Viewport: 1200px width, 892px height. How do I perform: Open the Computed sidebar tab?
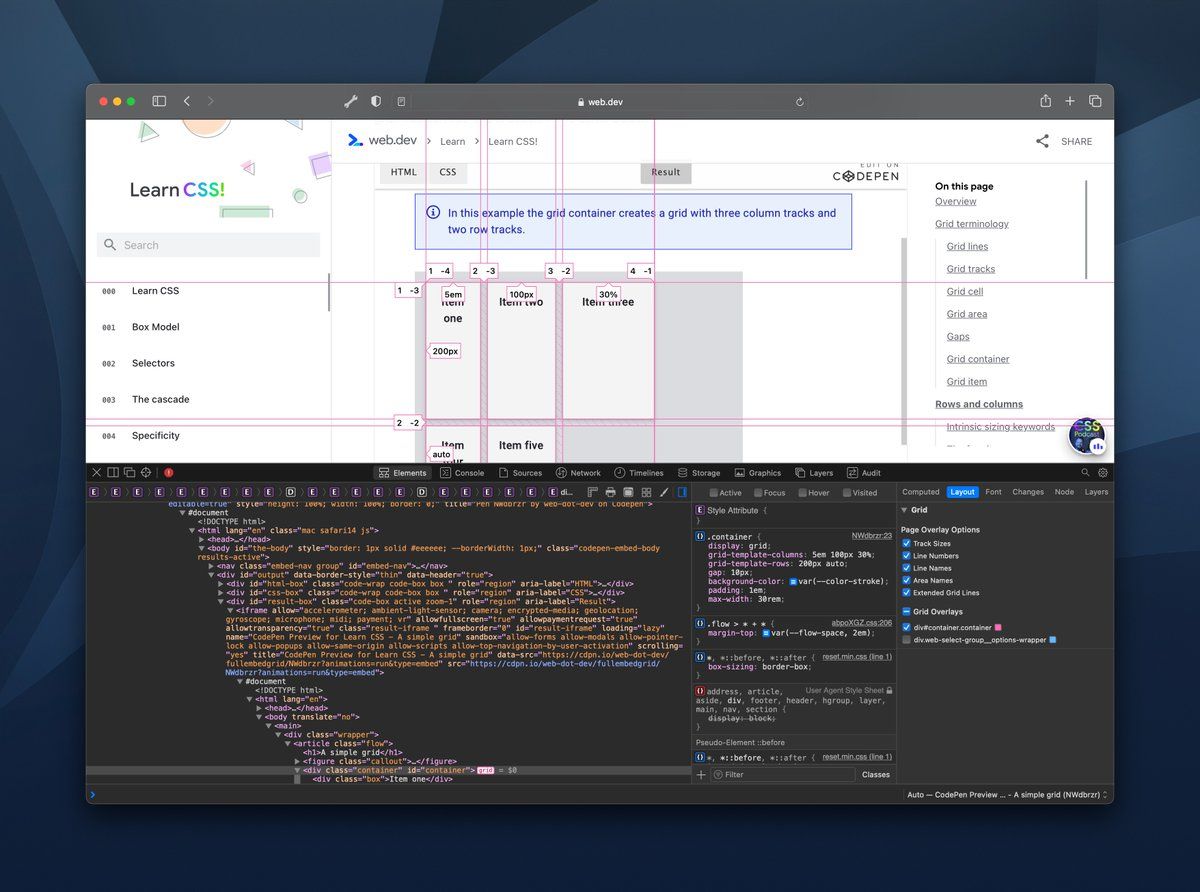pyautogui.click(x=920, y=492)
